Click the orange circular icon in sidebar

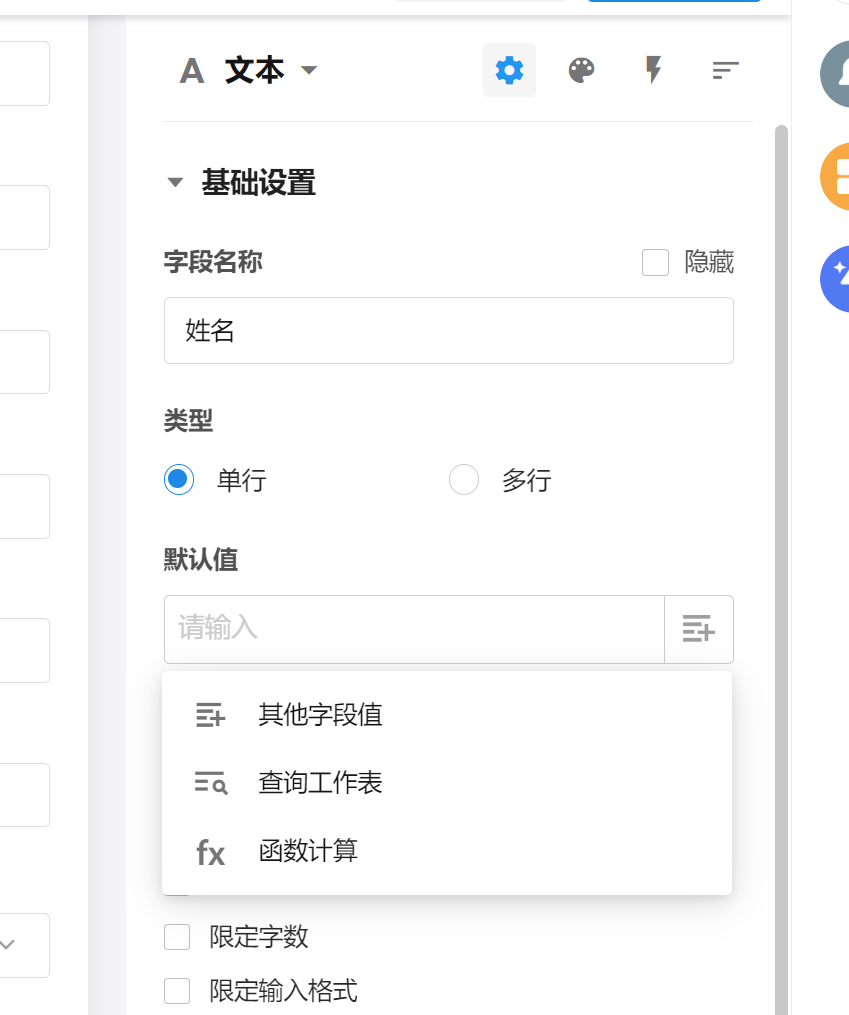coord(836,176)
